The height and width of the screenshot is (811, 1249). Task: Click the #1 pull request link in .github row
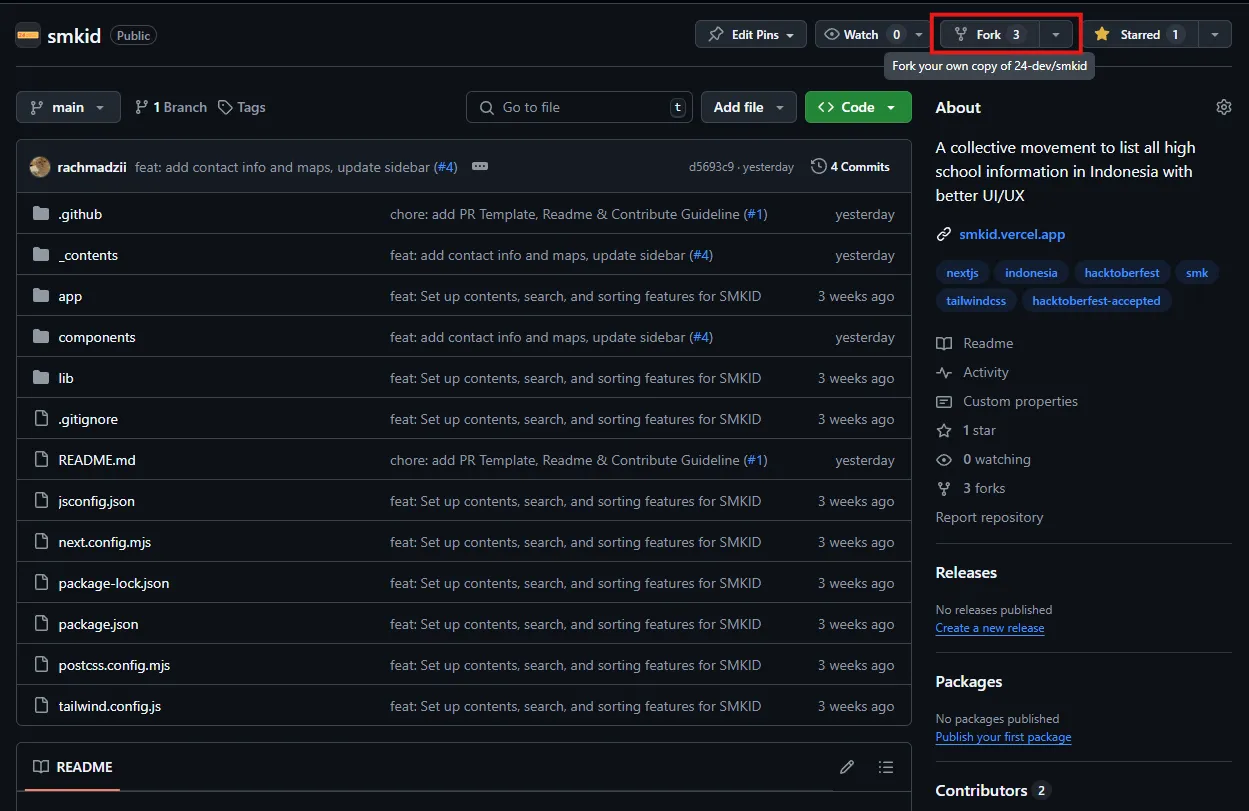pyautogui.click(x=755, y=214)
